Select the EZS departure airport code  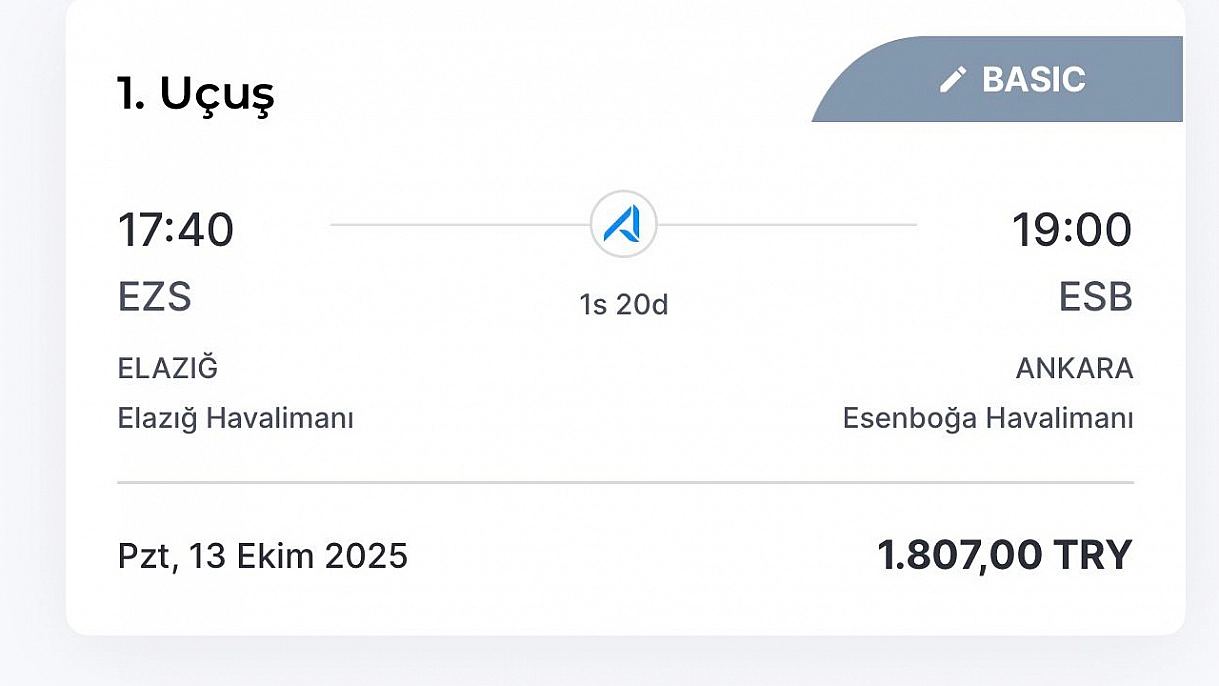155,297
